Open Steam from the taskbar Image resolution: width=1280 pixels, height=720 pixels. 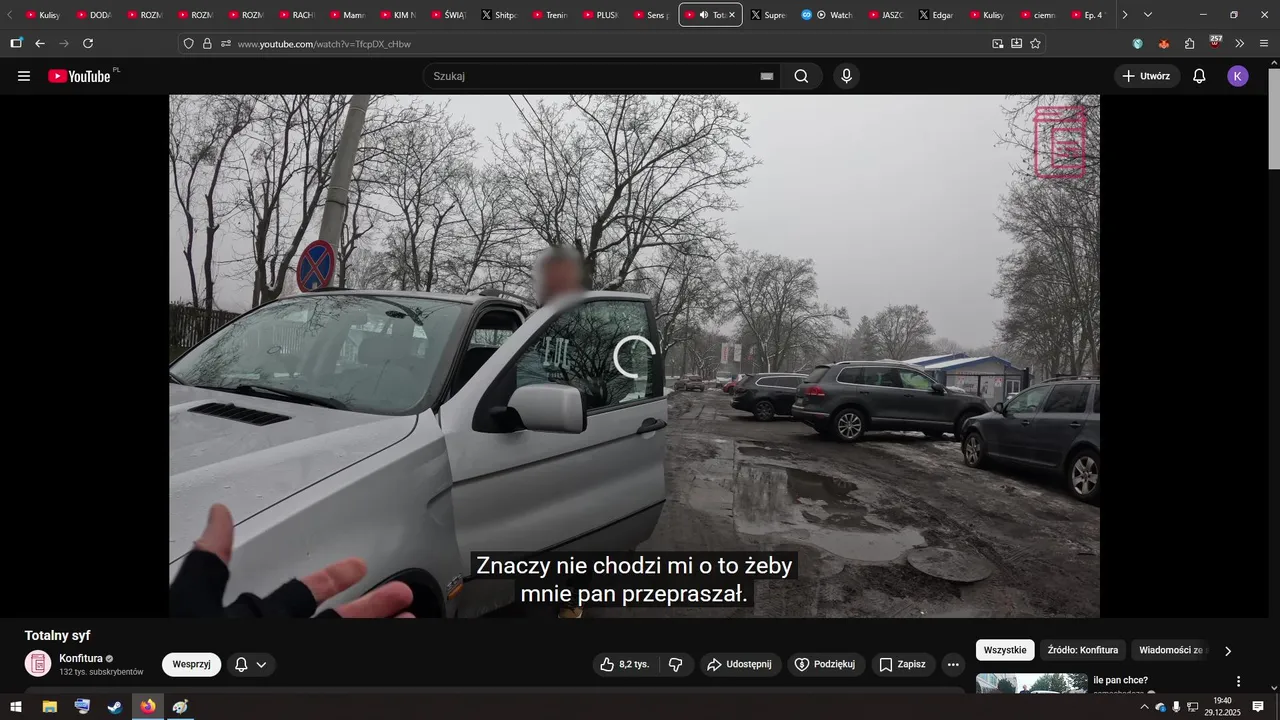point(115,707)
